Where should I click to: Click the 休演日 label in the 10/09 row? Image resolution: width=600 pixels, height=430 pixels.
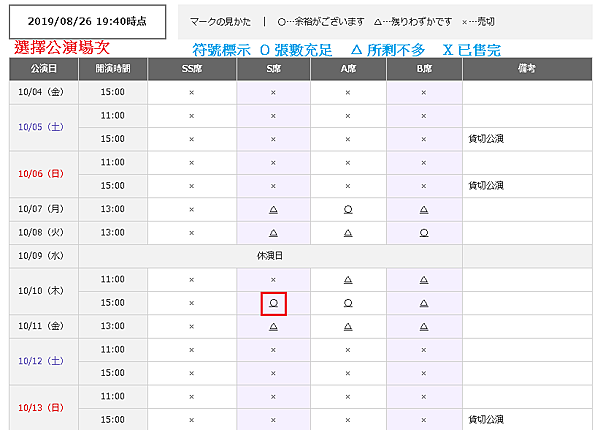pos(270,256)
